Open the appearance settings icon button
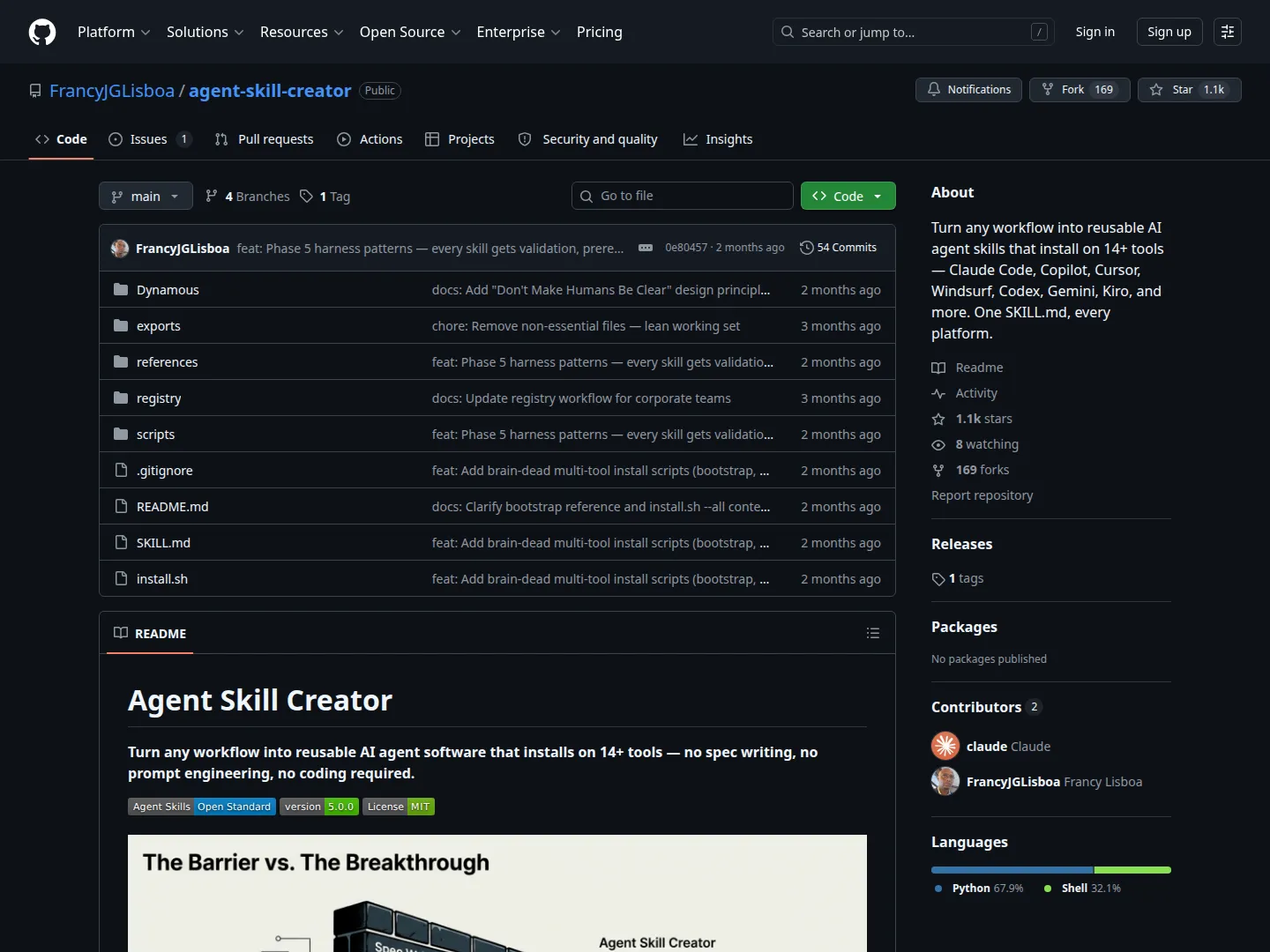Image resolution: width=1270 pixels, height=952 pixels. (1228, 32)
